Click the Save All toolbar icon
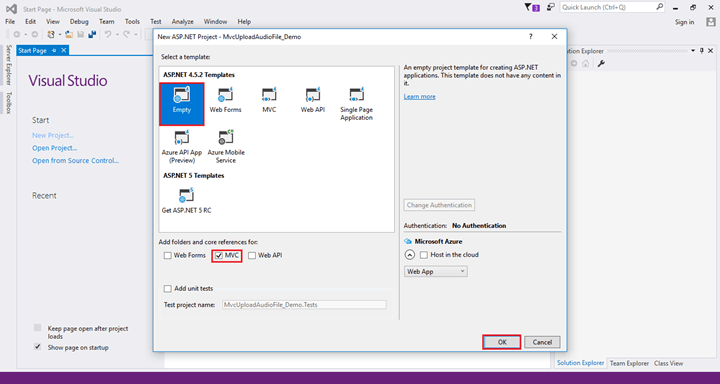 coord(92,34)
